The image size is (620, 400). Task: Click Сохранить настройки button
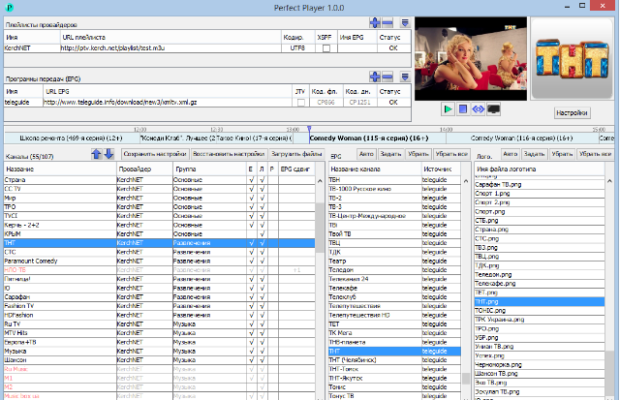pyautogui.click(x=155, y=154)
